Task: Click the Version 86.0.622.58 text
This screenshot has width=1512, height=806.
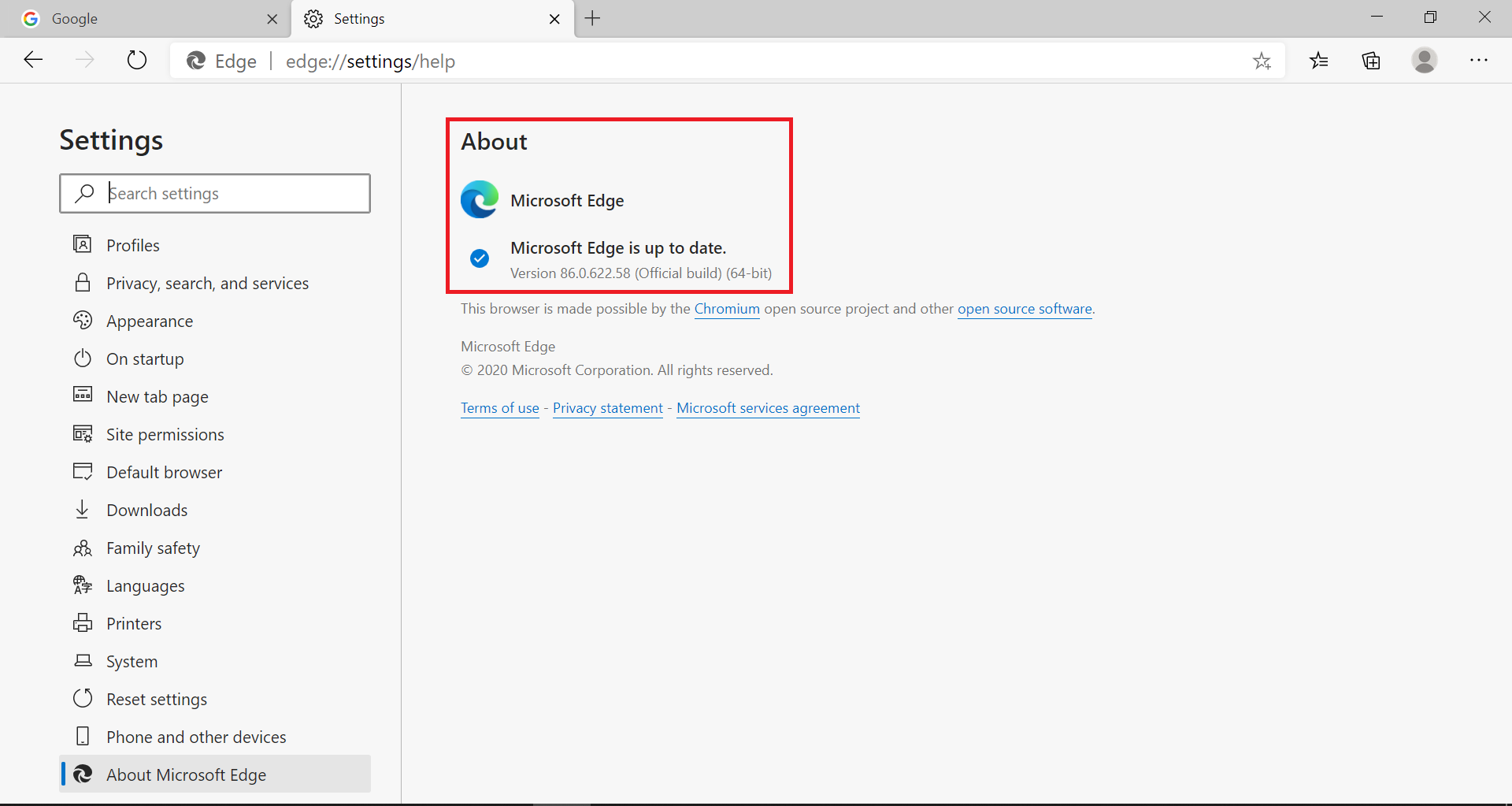Action: coord(641,273)
